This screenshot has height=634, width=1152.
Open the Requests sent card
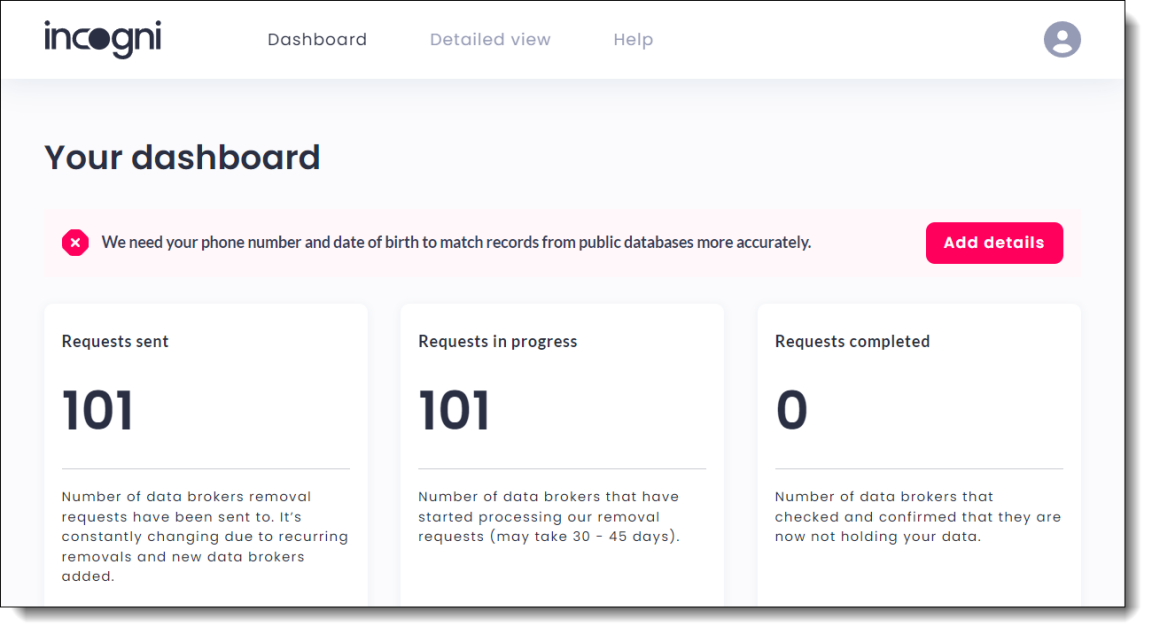pos(205,450)
